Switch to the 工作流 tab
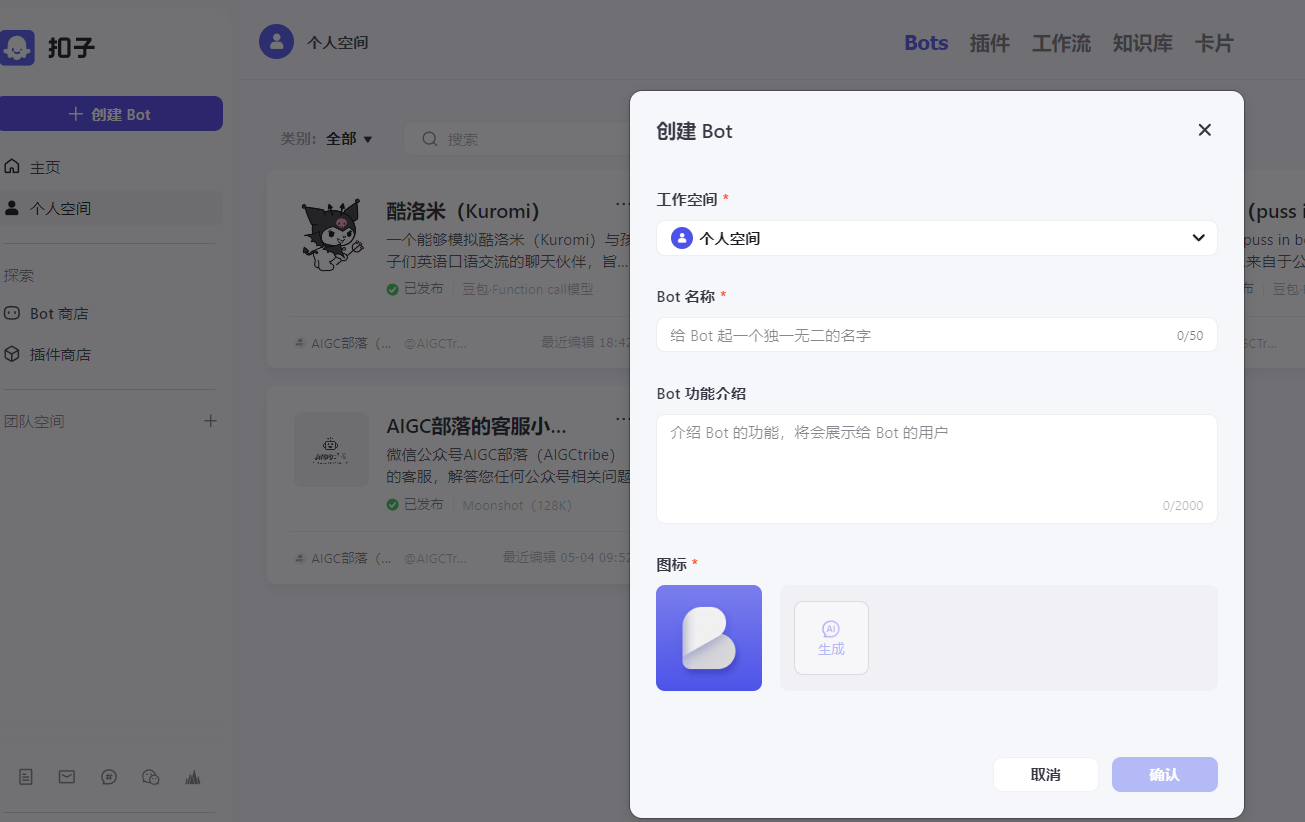Image resolution: width=1305 pixels, height=822 pixels. (x=1060, y=43)
